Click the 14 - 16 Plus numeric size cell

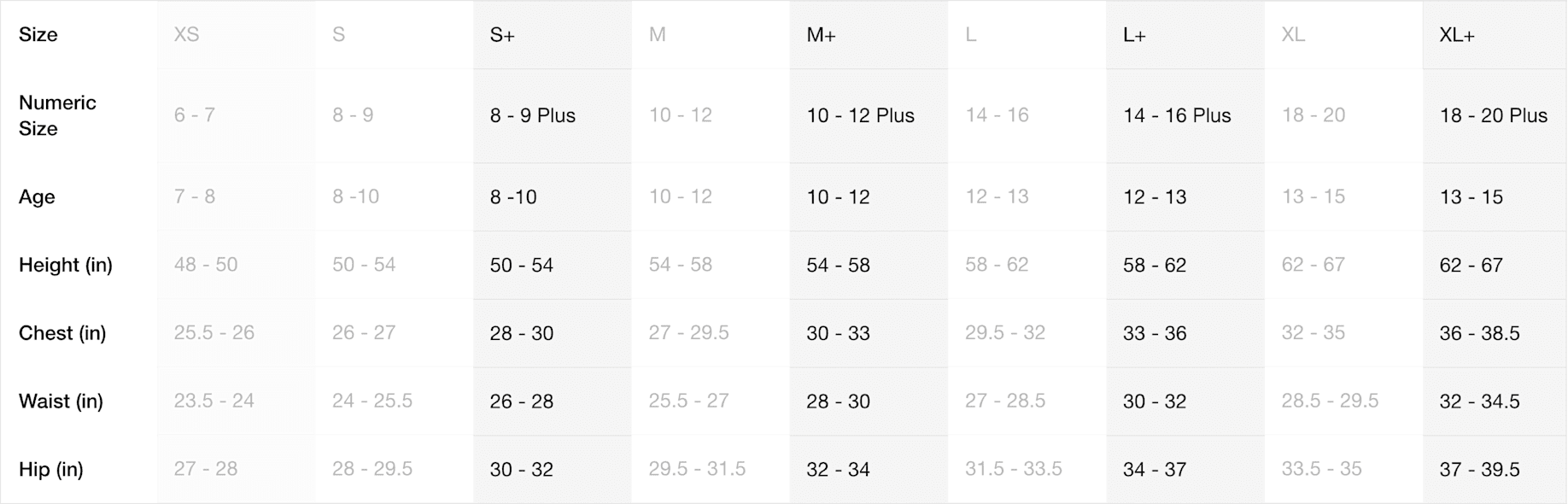coord(1177,115)
